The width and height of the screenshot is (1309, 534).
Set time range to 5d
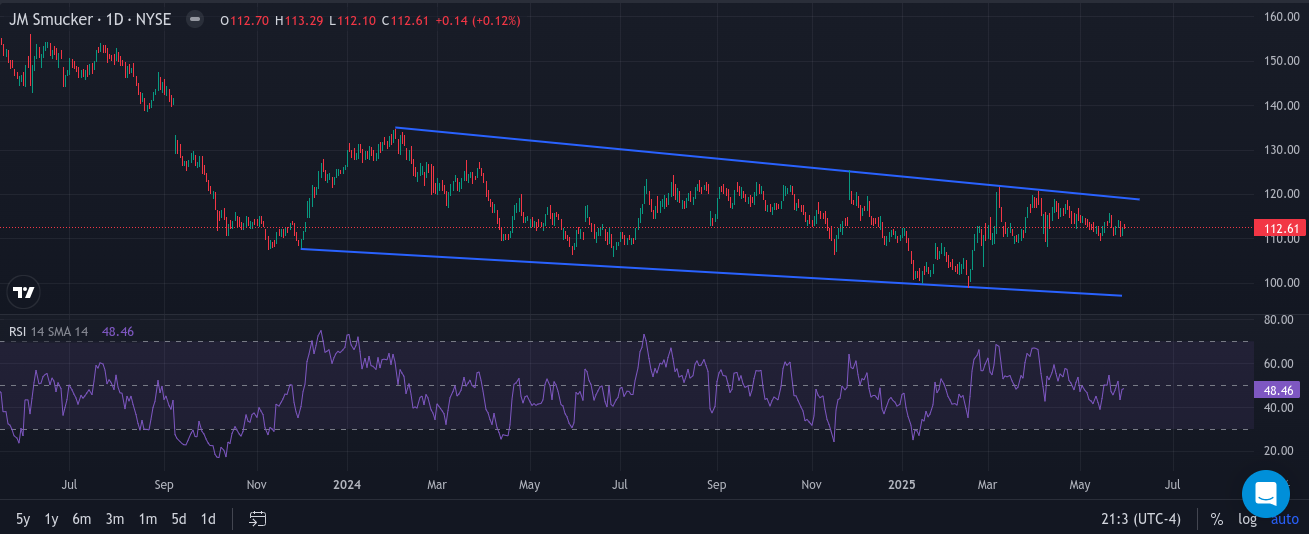(178, 519)
